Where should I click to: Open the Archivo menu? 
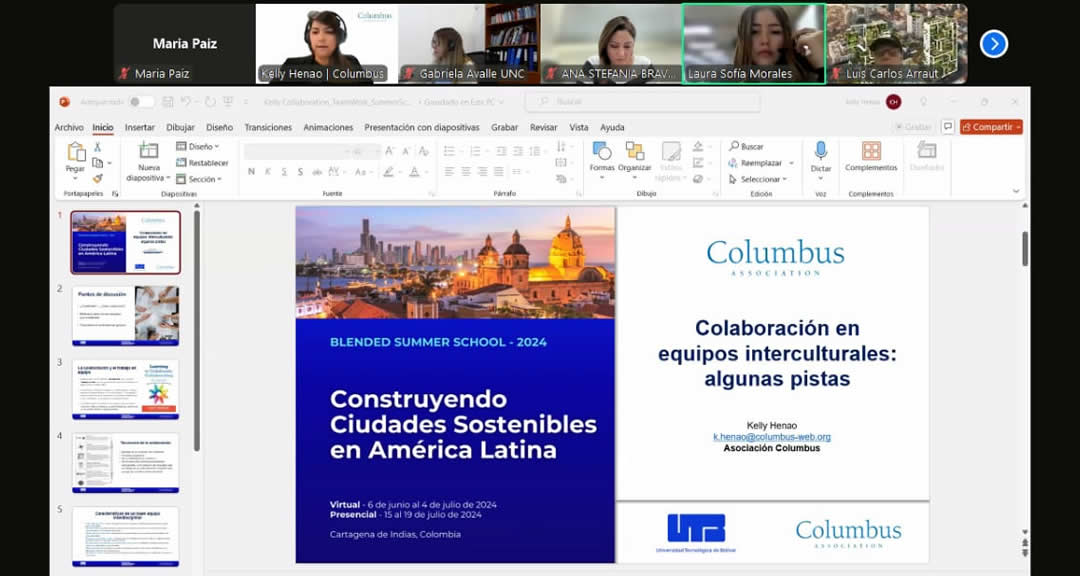click(69, 127)
